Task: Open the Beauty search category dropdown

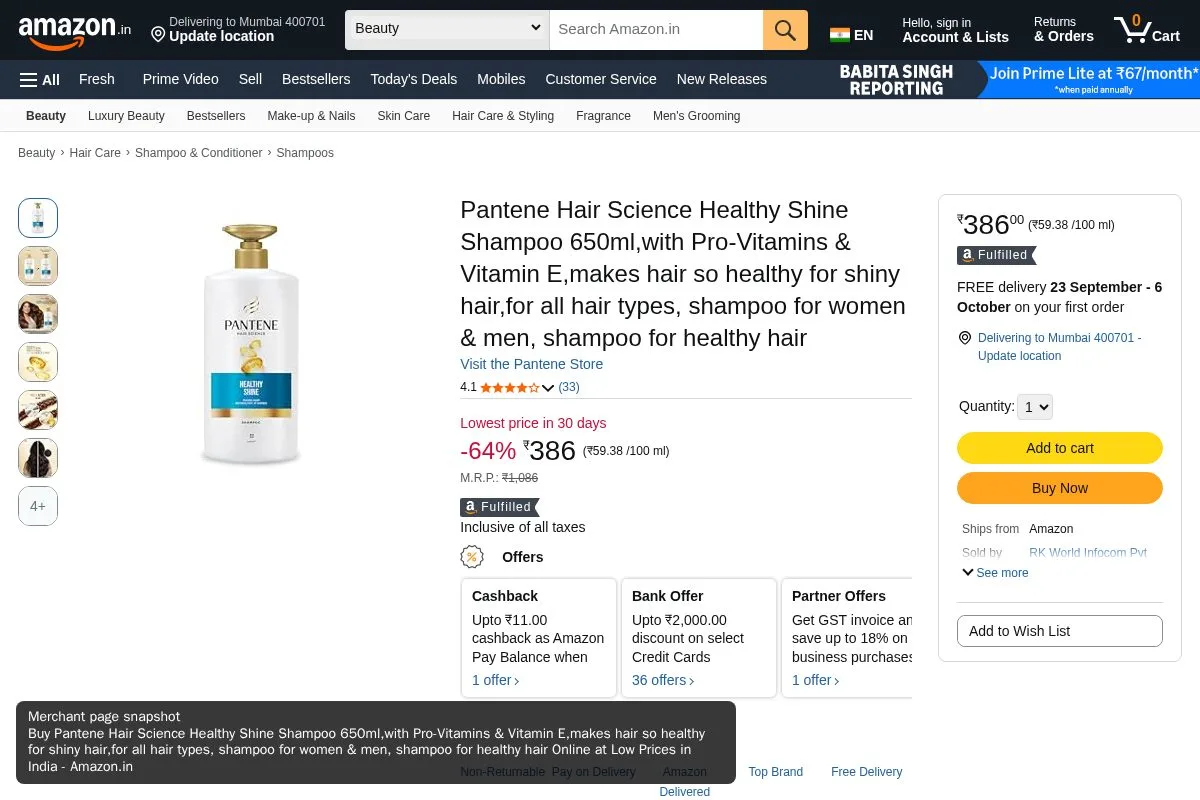Action: (447, 29)
